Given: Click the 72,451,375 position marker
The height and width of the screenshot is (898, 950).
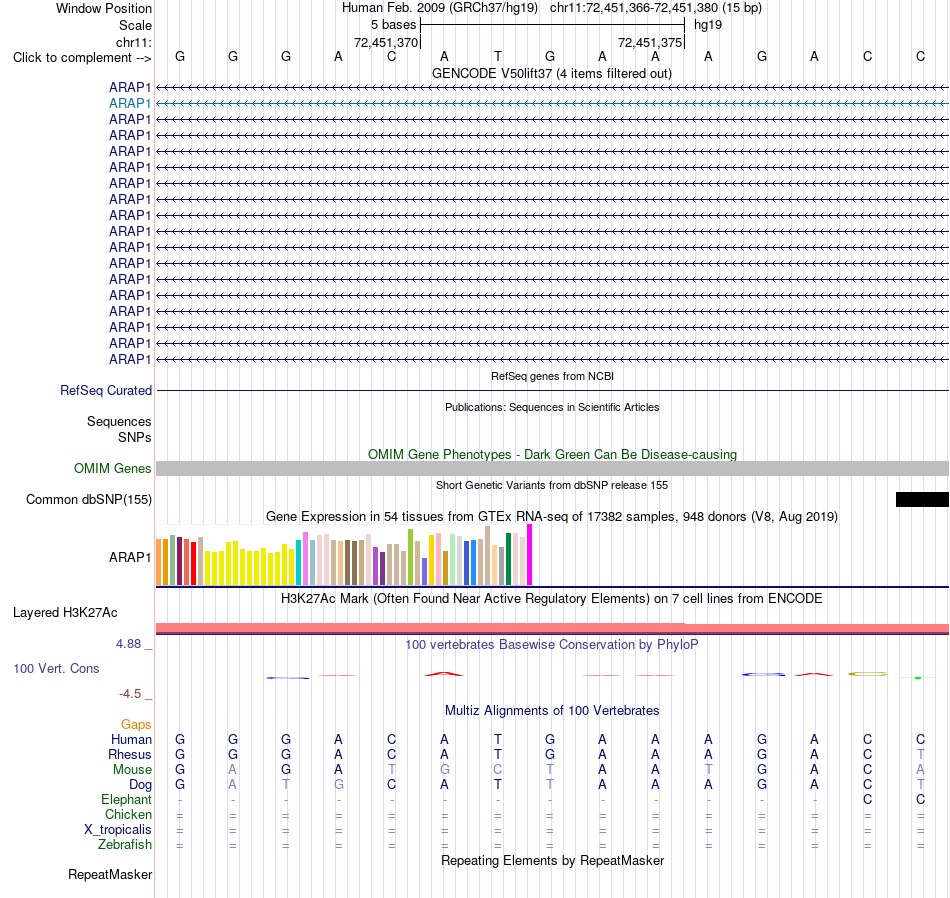Looking at the screenshot, I should click(650, 42).
